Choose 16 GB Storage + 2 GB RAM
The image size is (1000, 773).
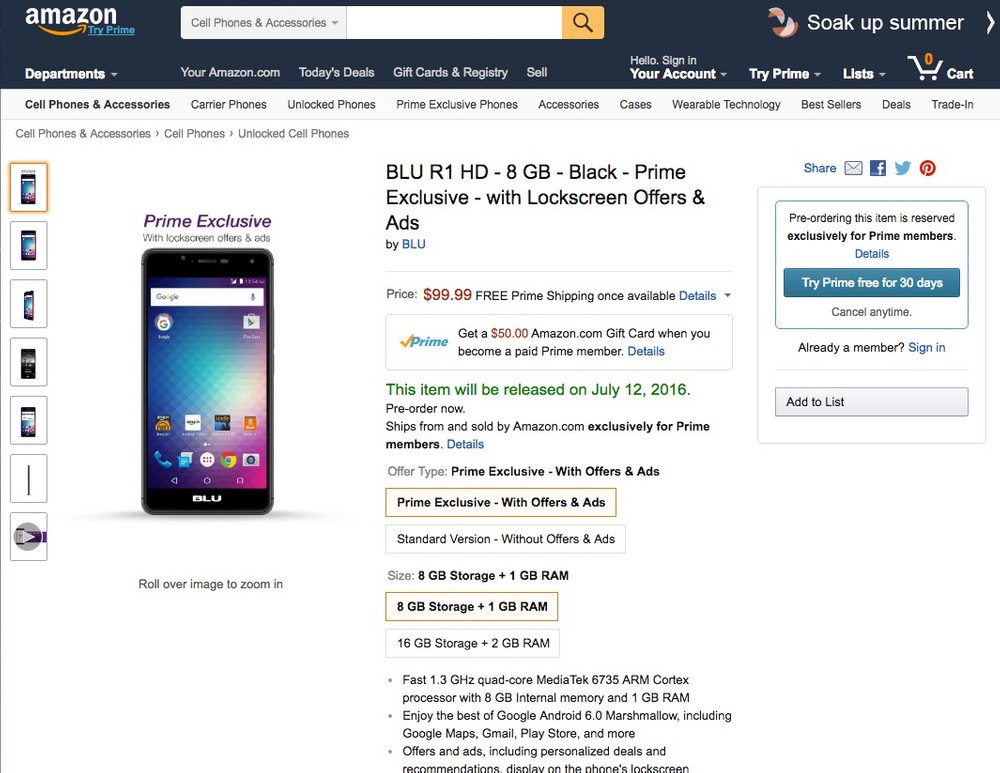coord(473,643)
